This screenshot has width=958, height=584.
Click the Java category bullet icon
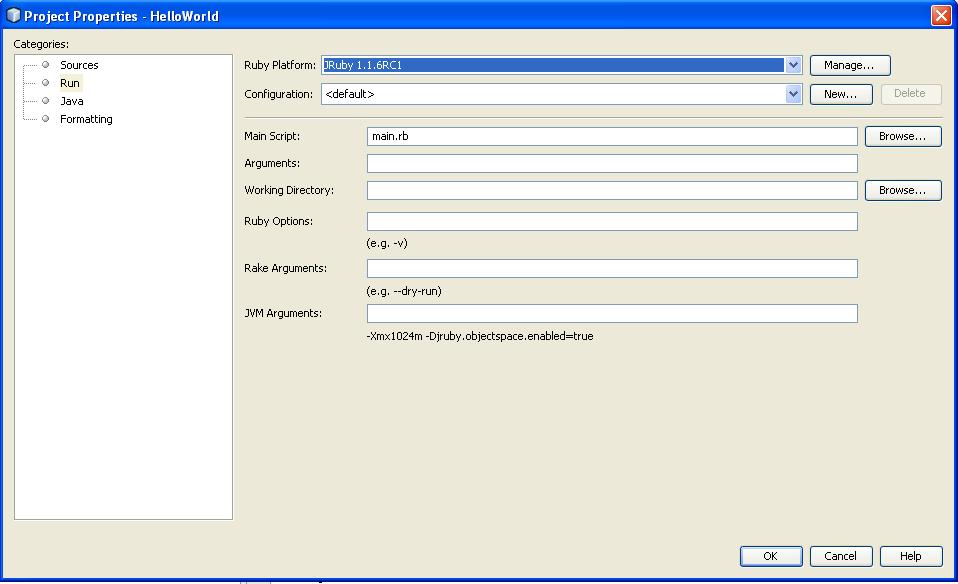pyautogui.click(x=45, y=101)
